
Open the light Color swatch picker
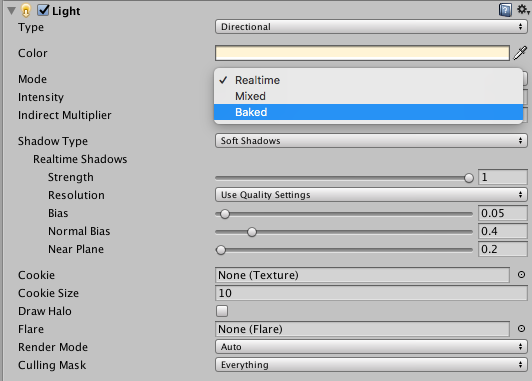pos(362,53)
